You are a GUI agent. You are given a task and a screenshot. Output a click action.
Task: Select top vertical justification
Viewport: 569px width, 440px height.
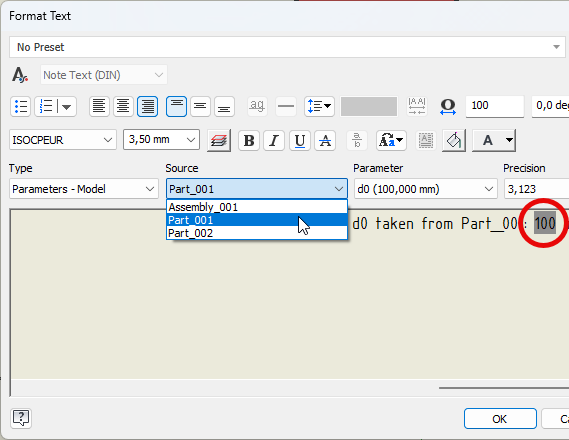click(176, 107)
